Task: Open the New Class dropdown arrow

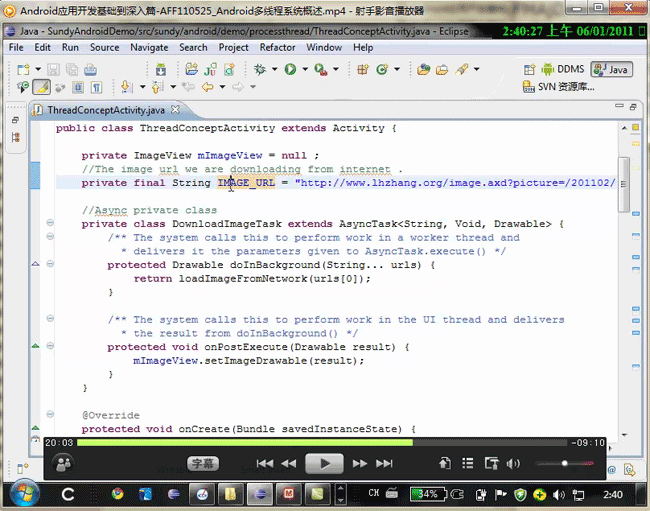Action: [x=397, y=69]
